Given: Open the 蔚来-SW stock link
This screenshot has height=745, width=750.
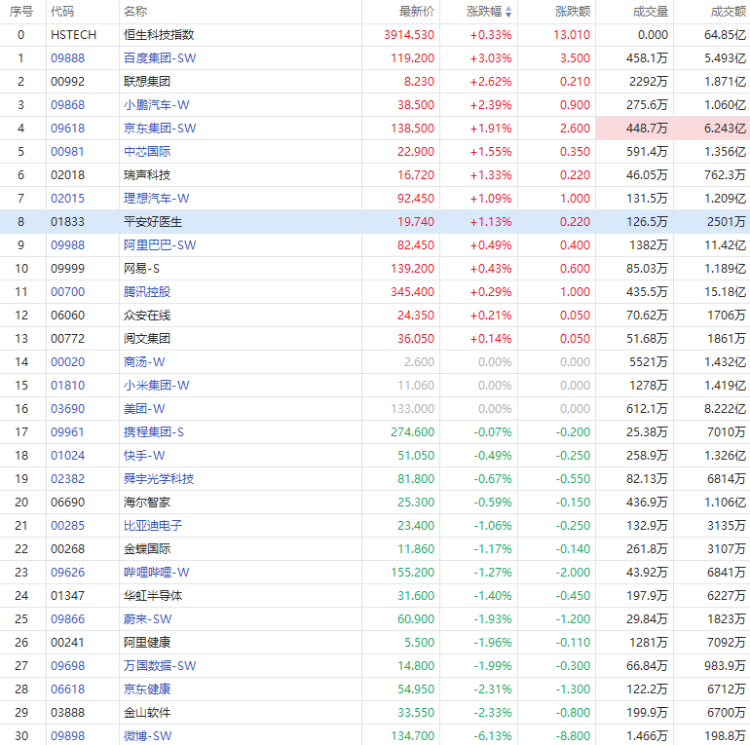Looking at the screenshot, I should click(x=147, y=619).
